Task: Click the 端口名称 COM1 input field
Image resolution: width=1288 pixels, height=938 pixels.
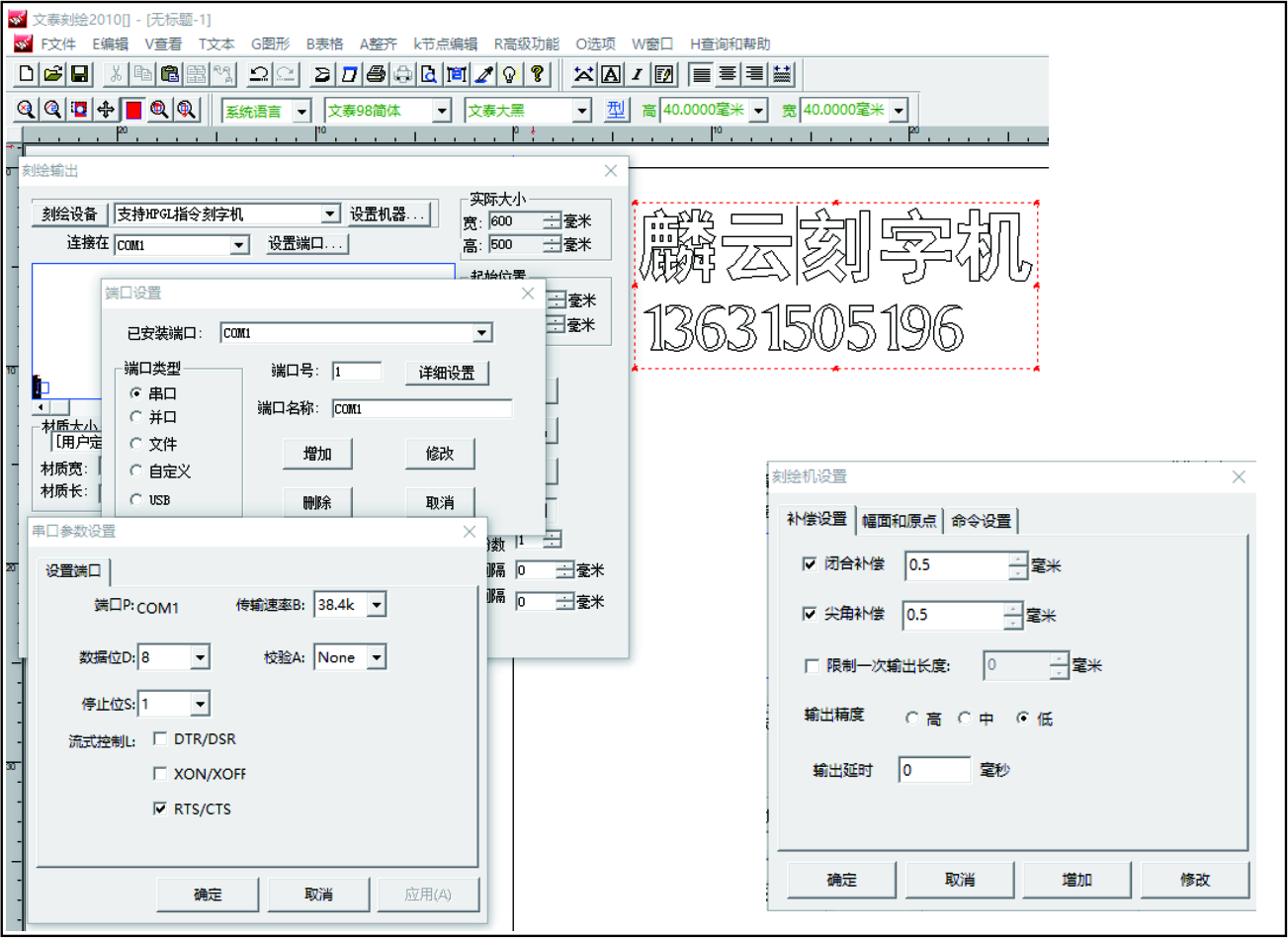Action: [422, 408]
